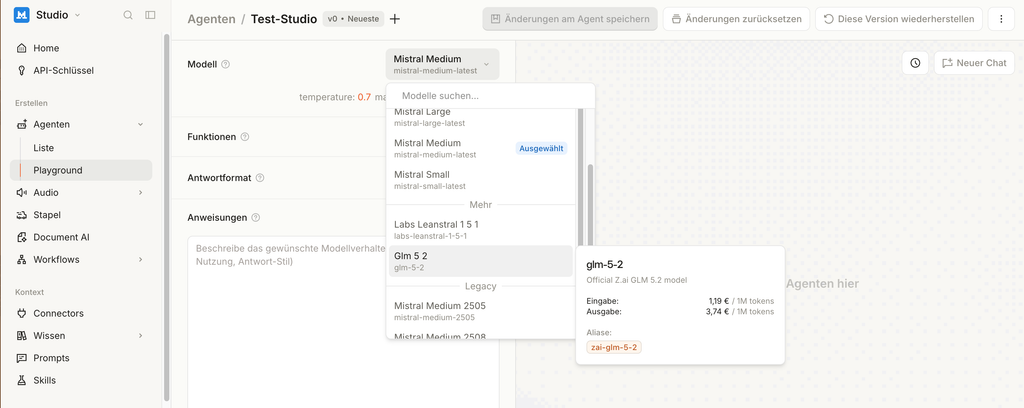Click the Test-Studio agent title
This screenshot has height=408, width=1024.
pos(283,19)
